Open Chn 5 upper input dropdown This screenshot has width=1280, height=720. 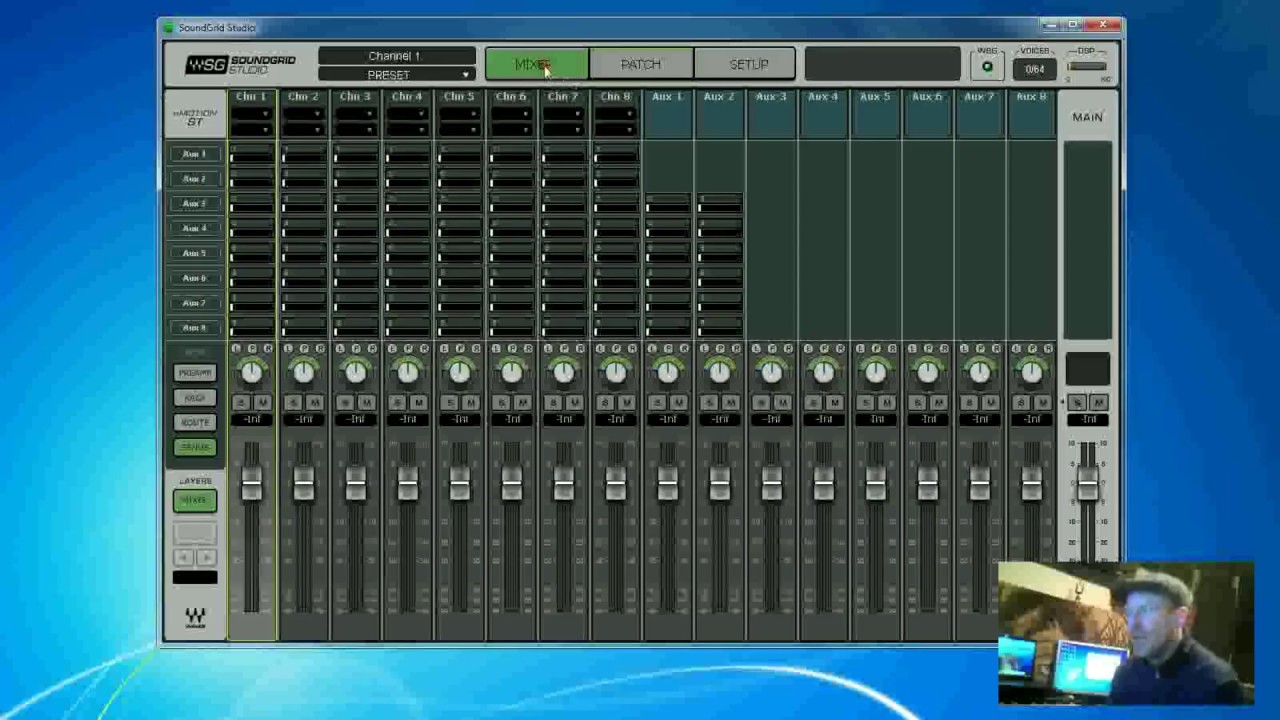point(460,114)
